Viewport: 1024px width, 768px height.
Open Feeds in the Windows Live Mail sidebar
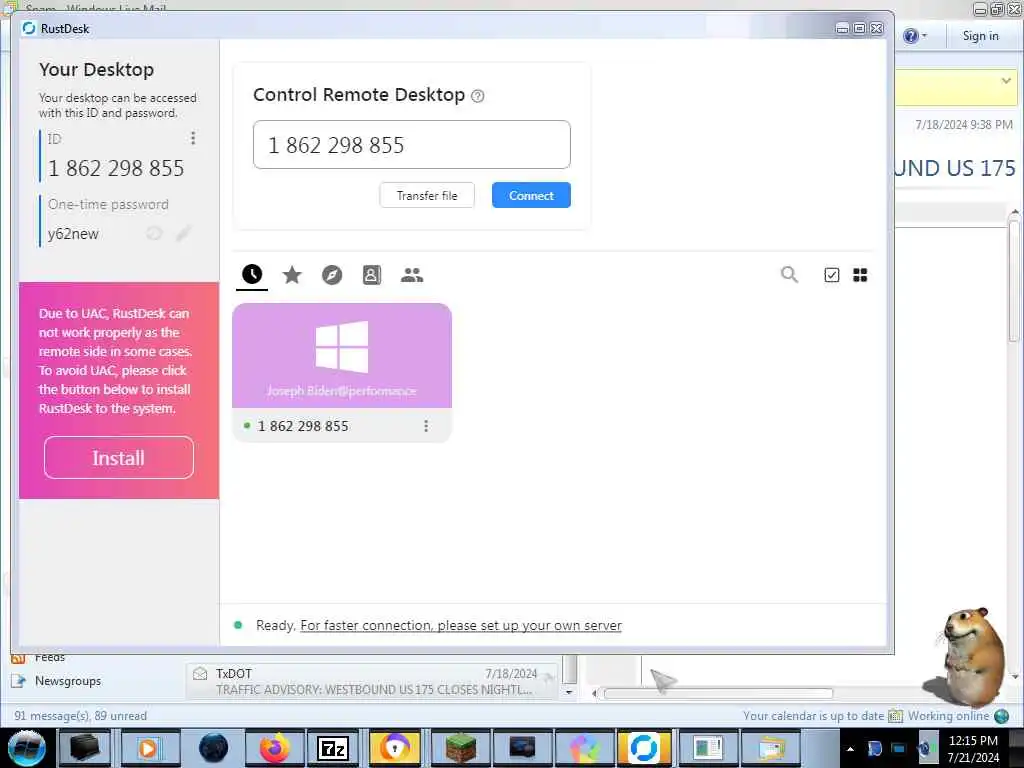pos(50,657)
